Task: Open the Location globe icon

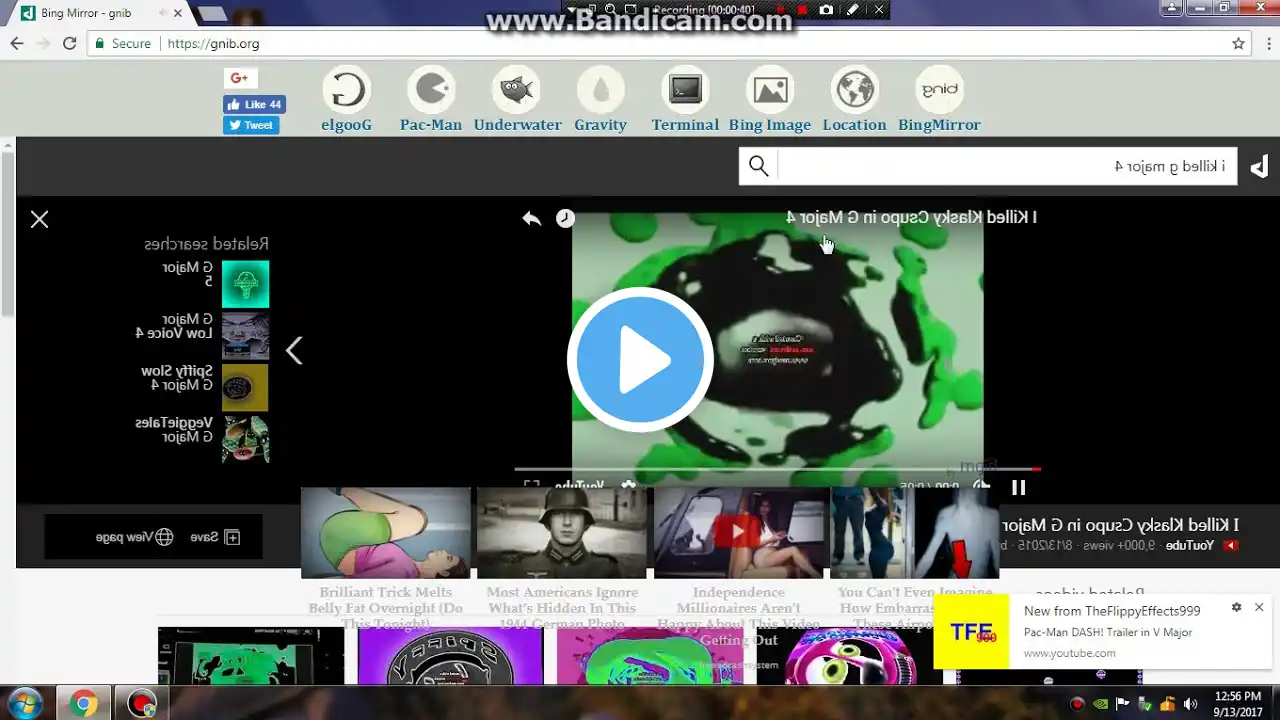Action: [855, 91]
